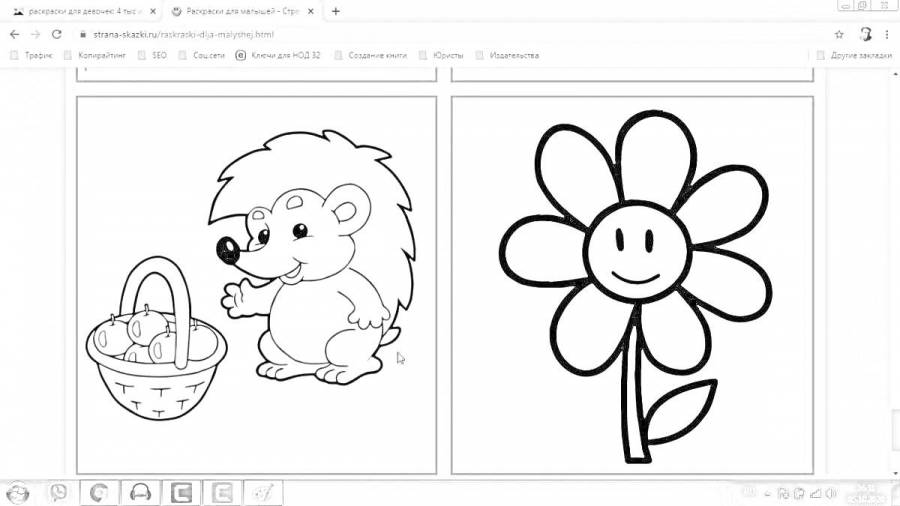Open the Ключи для НОД 32 bookmark

[278, 55]
